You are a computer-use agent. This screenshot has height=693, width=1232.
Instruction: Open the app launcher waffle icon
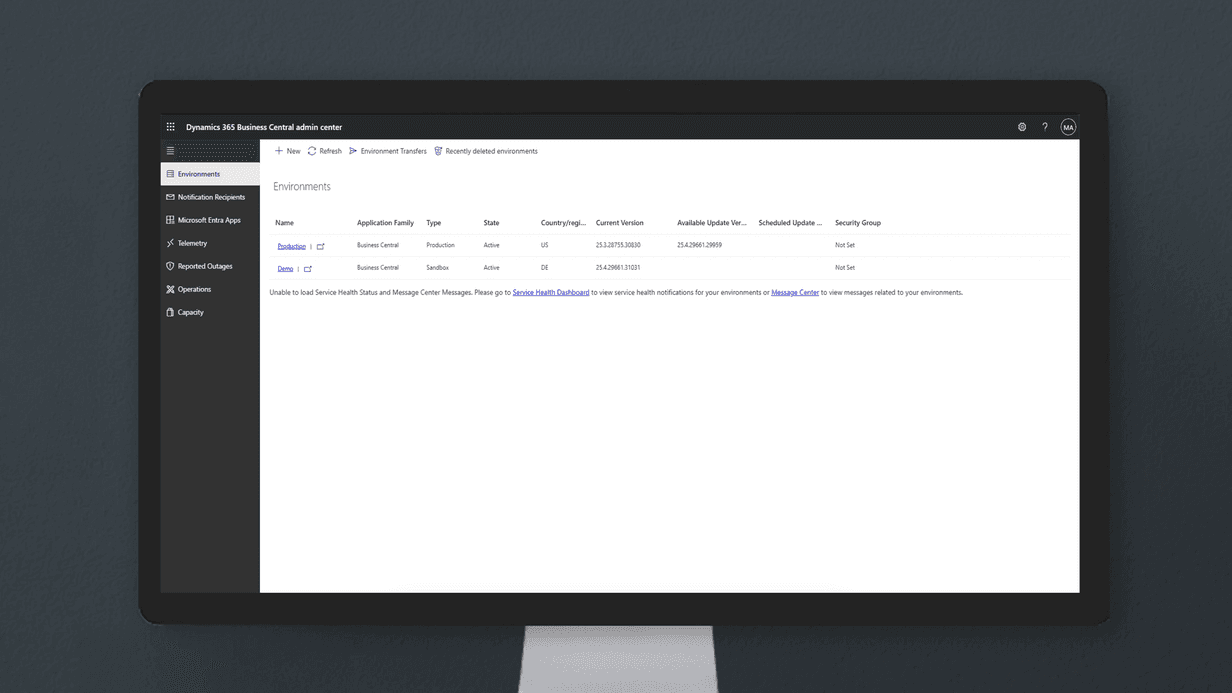(170, 127)
